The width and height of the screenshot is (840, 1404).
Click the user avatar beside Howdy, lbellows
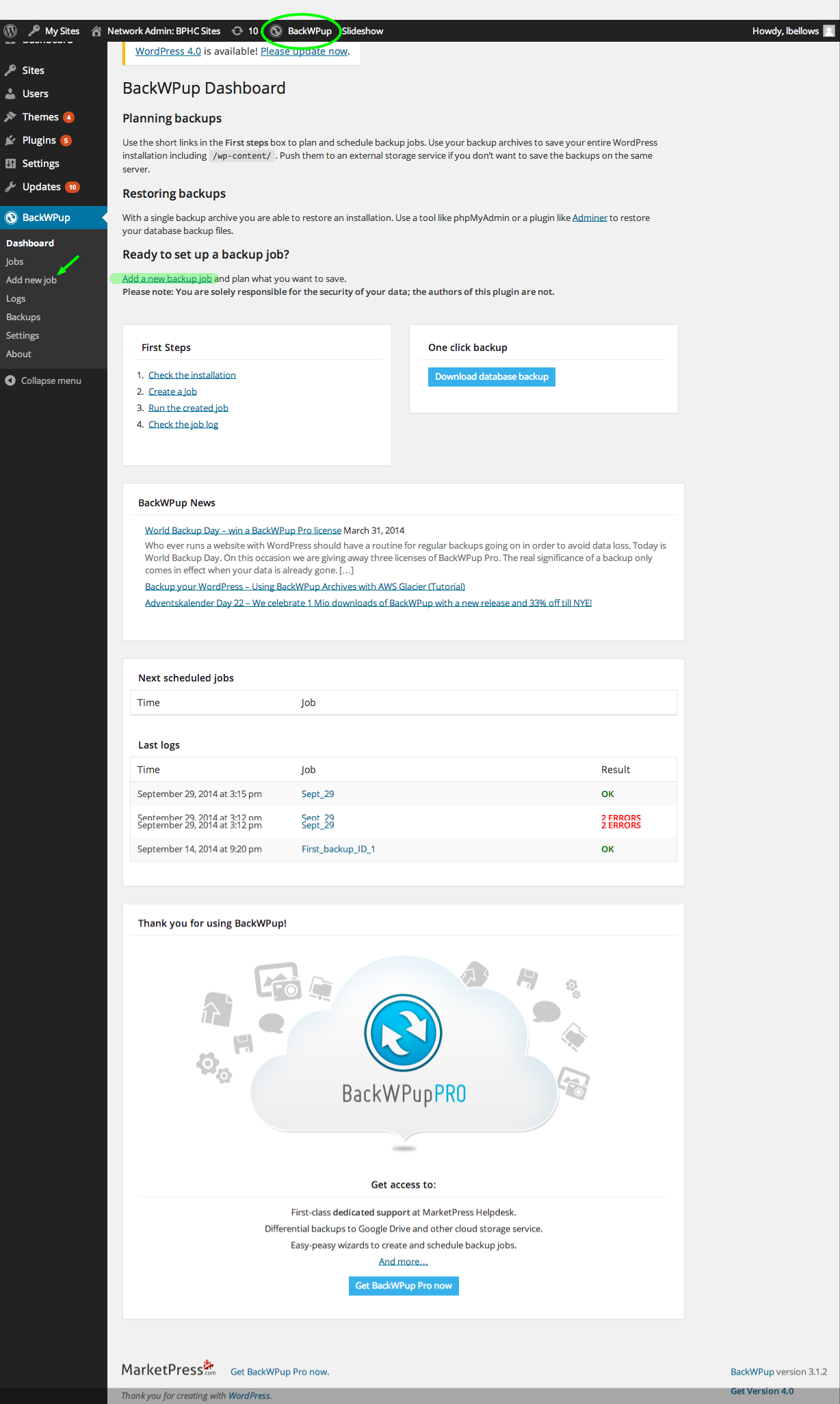click(829, 31)
